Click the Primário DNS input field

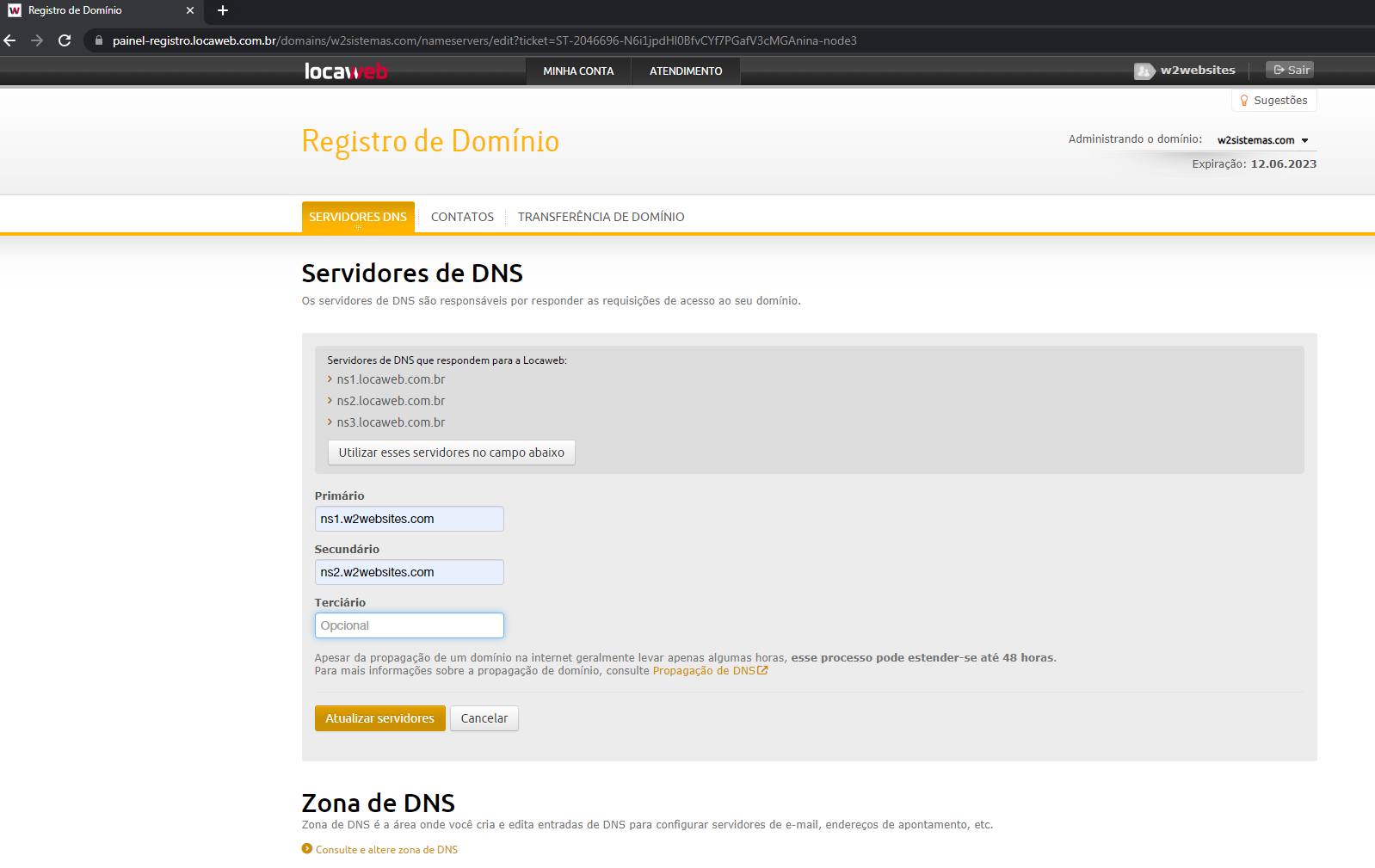pos(410,519)
